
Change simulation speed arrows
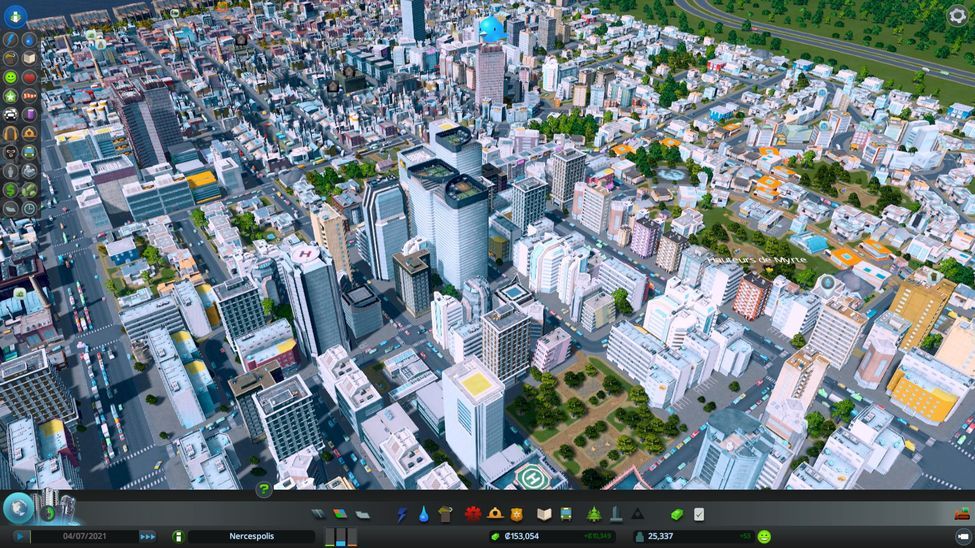(147, 536)
